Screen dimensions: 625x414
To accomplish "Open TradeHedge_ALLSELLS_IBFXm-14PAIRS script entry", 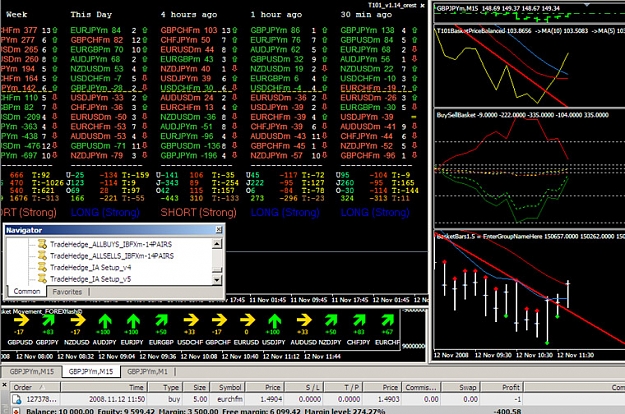I will click(112, 256).
